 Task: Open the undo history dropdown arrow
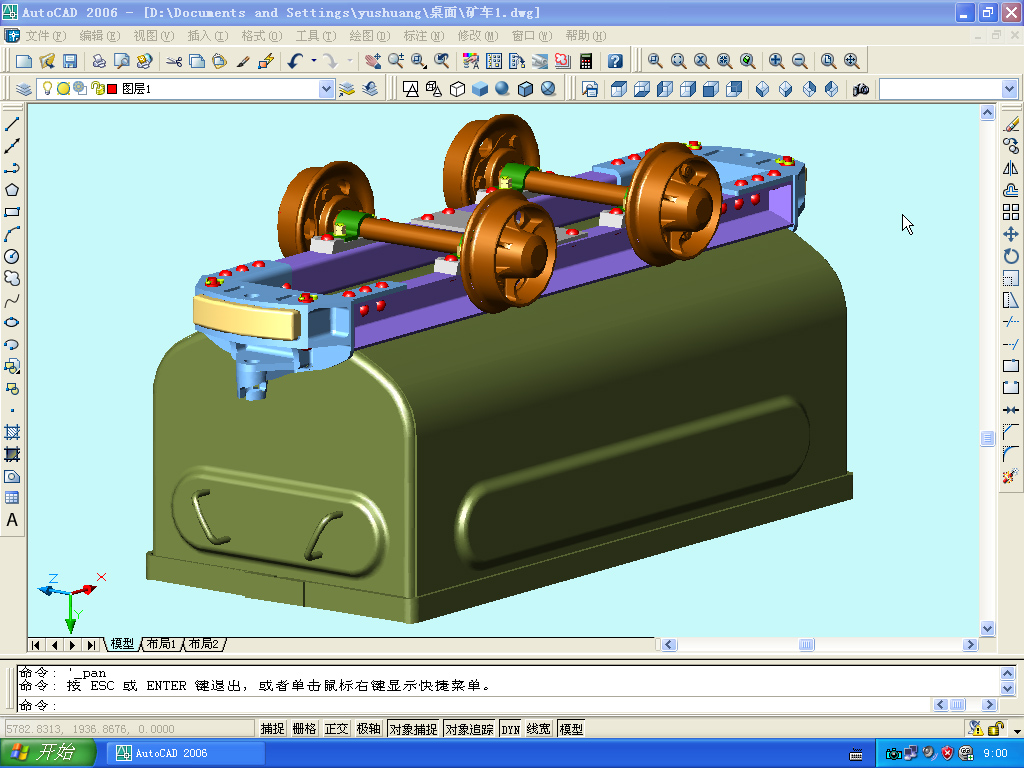314,61
